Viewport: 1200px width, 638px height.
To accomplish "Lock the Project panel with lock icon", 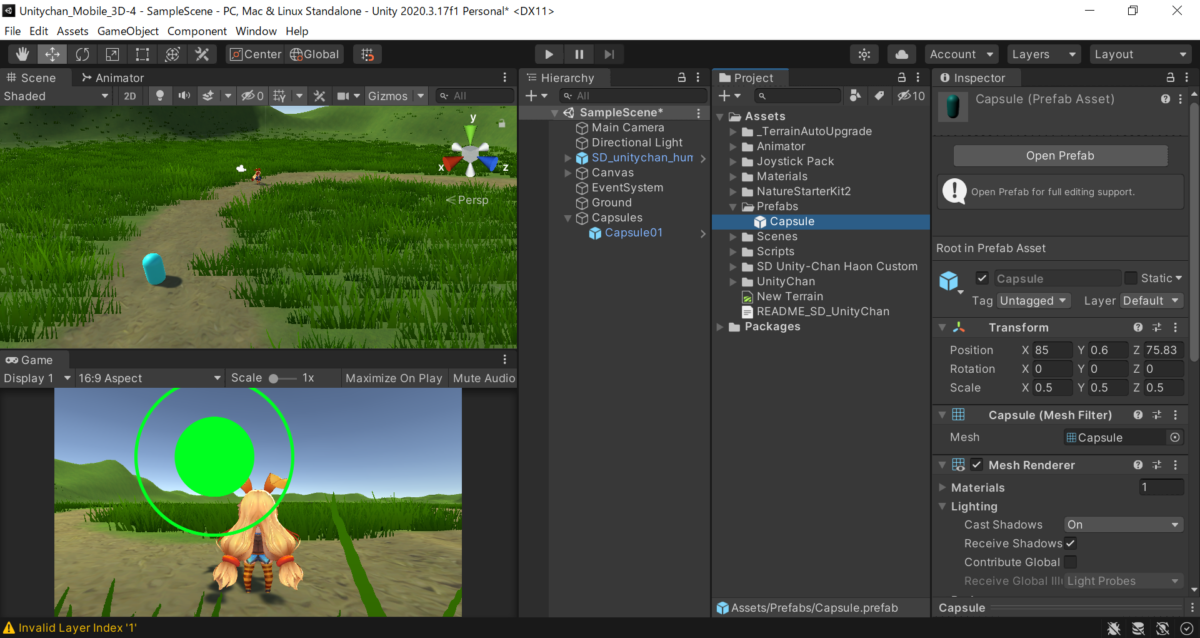I will point(904,78).
